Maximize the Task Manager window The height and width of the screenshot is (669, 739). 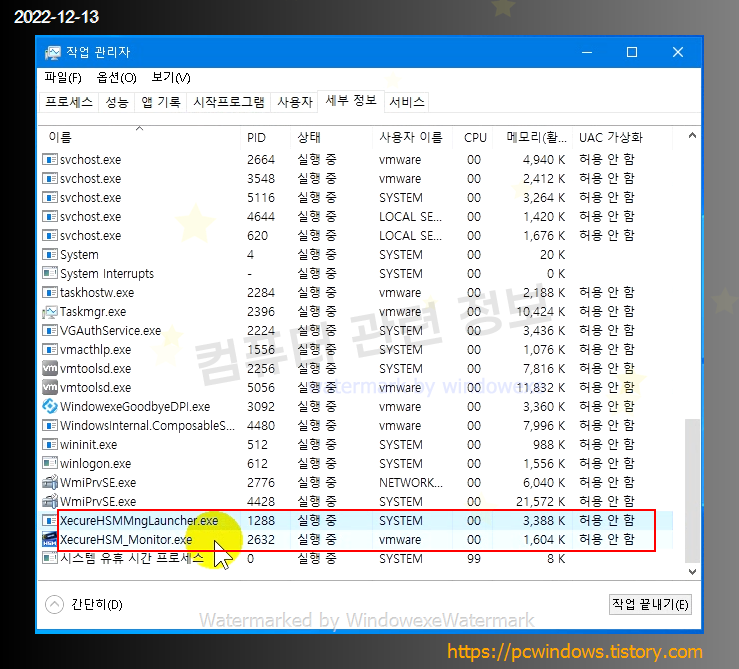(x=632, y=52)
